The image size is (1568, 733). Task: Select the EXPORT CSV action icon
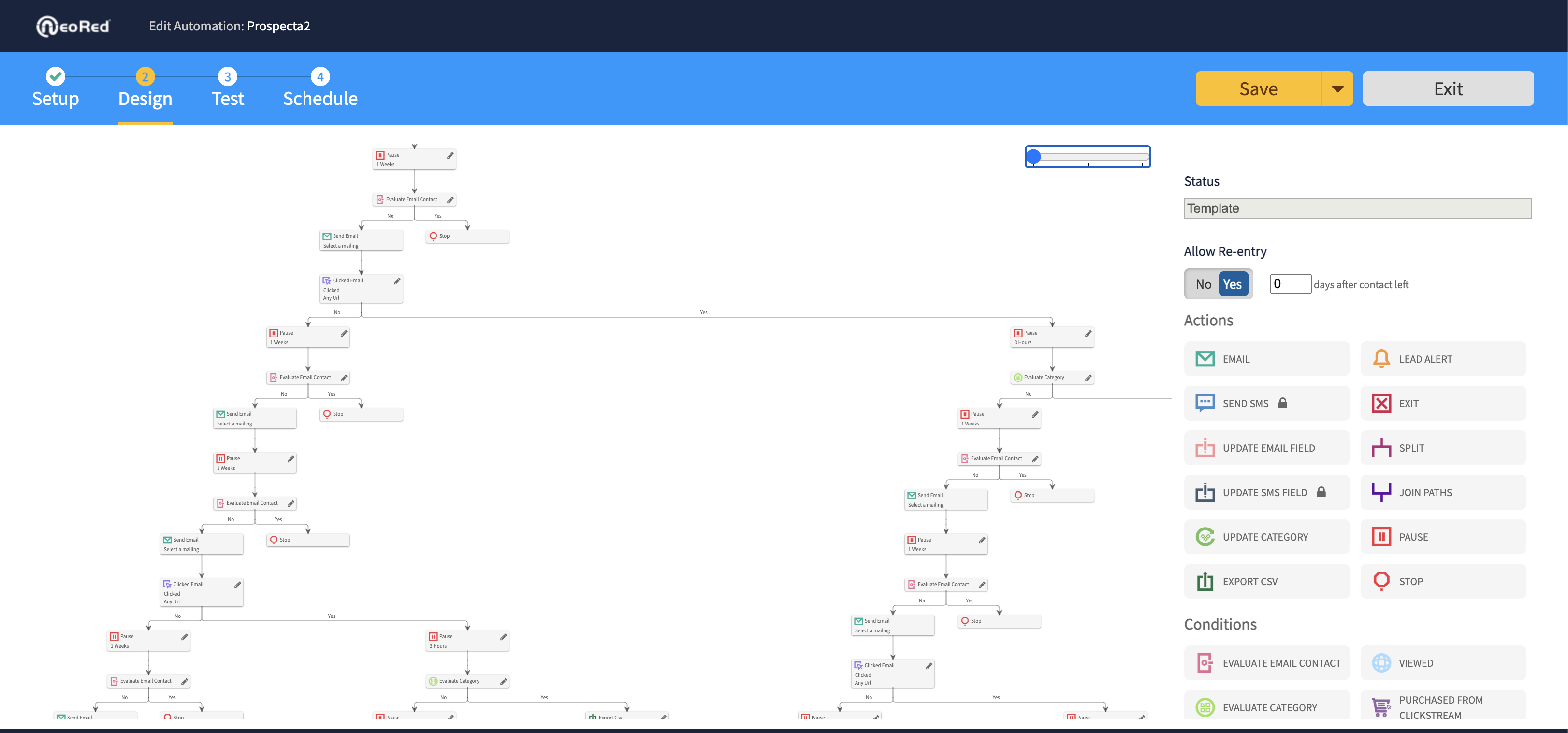pyautogui.click(x=1204, y=581)
